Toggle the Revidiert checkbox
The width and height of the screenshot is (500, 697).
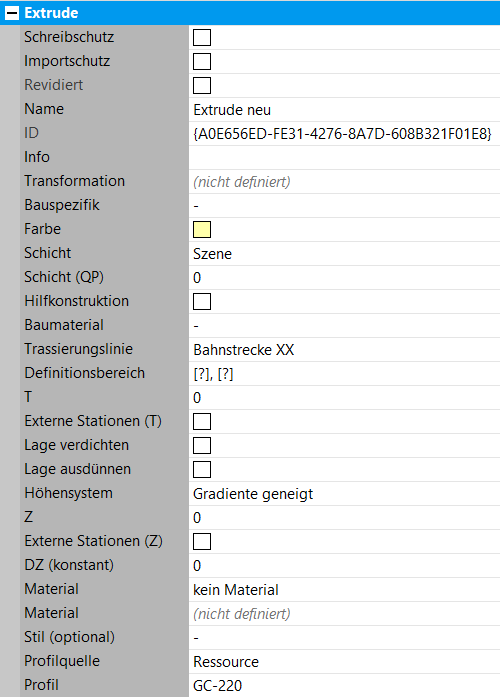click(x=202, y=85)
